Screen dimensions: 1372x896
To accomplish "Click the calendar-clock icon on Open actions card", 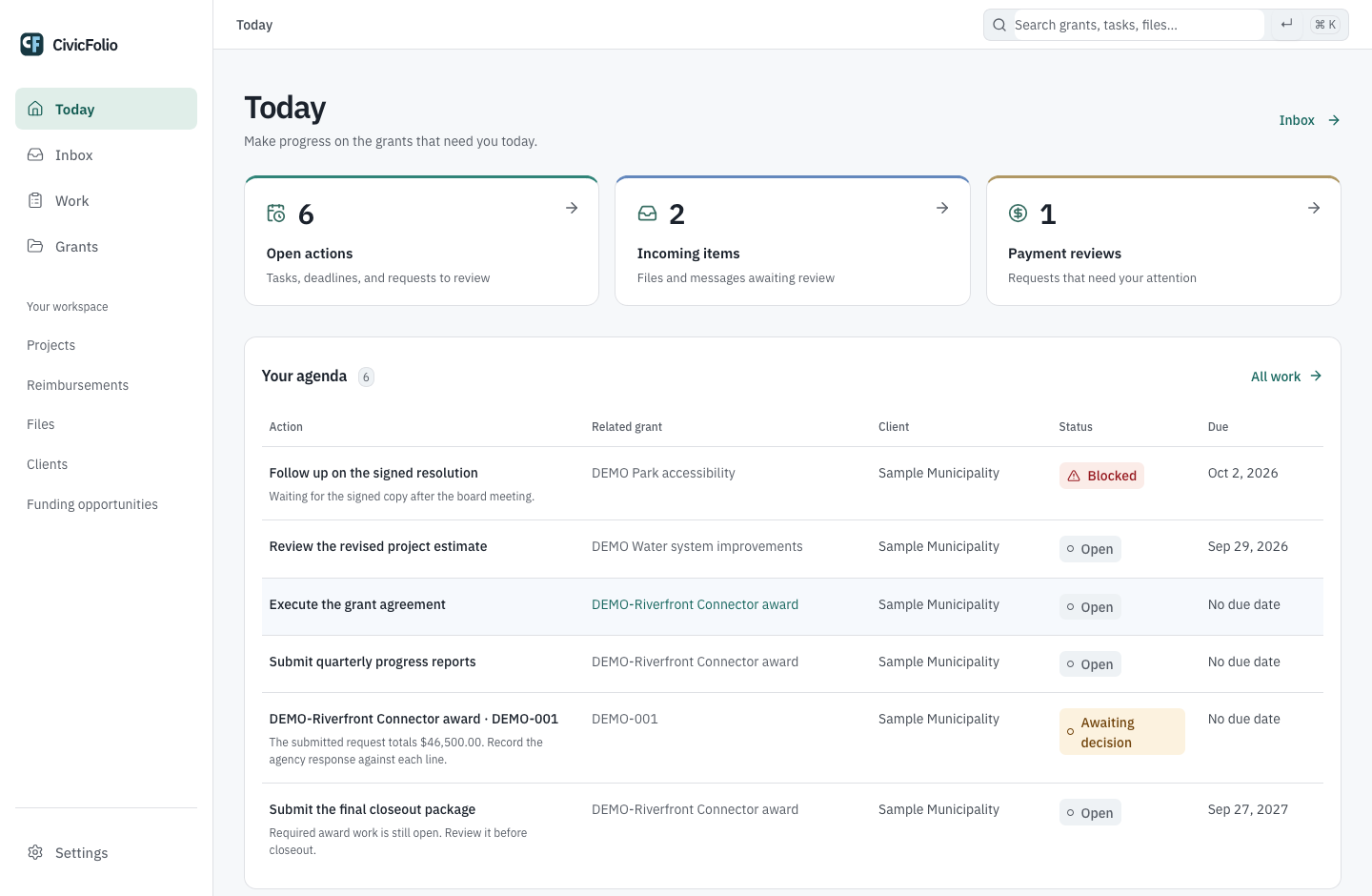I will pos(276,214).
